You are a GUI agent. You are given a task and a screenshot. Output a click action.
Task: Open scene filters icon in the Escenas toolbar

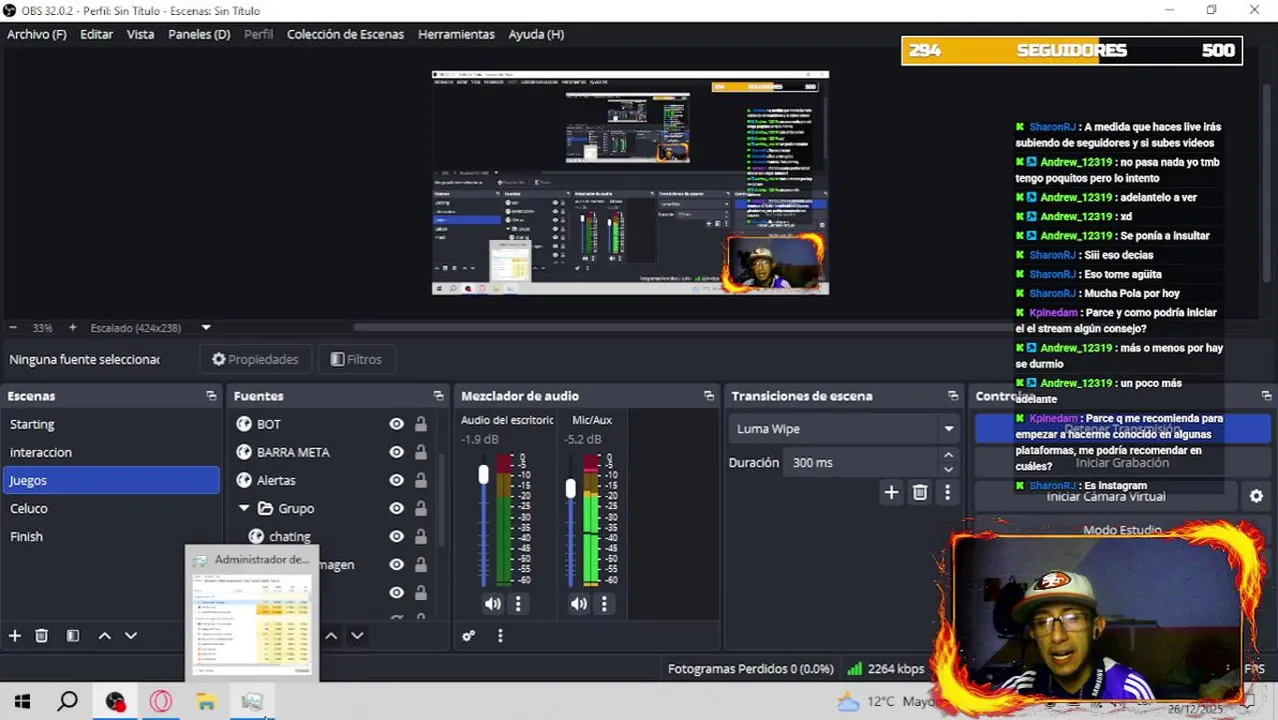pyautogui.click(x=73, y=636)
